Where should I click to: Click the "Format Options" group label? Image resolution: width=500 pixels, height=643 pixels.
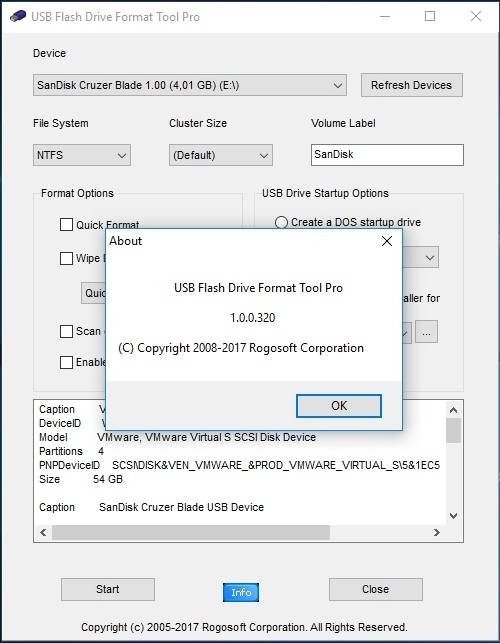pos(78,193)
